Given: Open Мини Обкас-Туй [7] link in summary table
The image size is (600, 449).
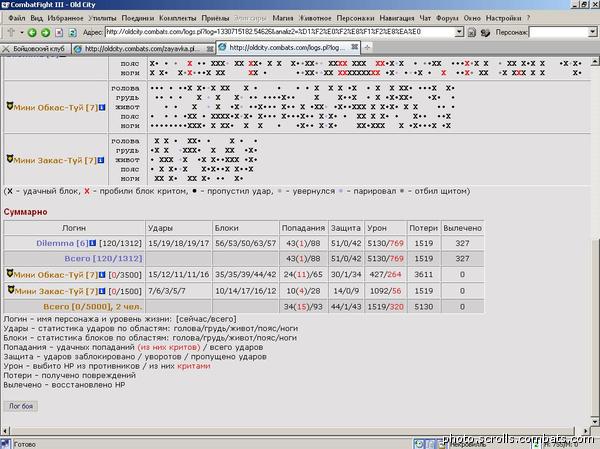Looking at the screenshot, I should 56,275.
